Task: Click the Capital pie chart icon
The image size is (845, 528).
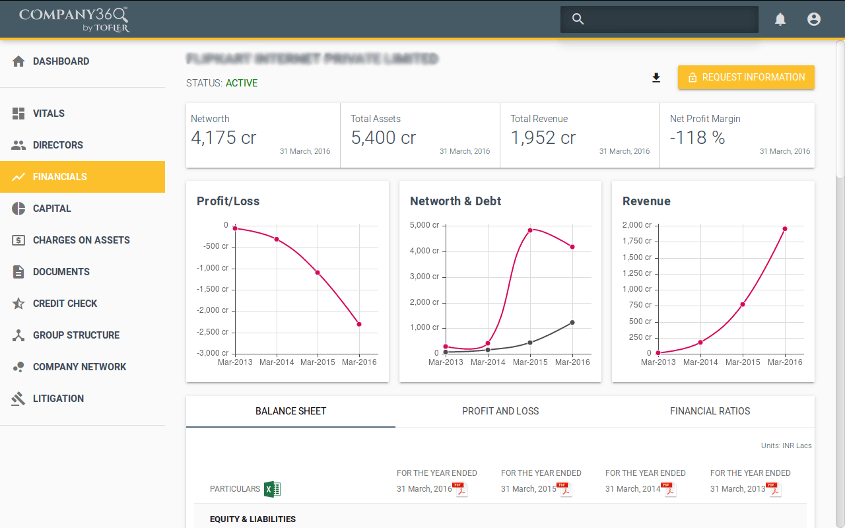Action: tap(18, 209)
